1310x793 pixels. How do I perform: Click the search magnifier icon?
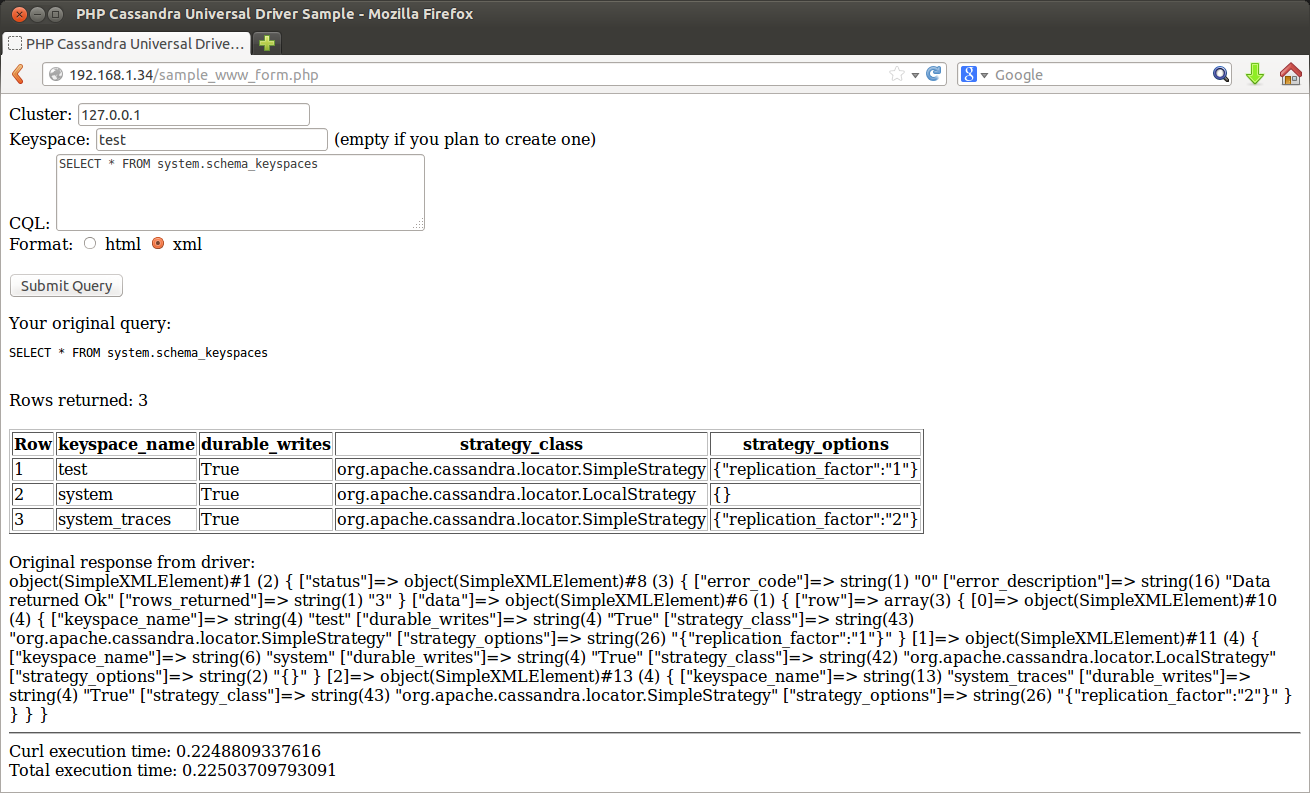(x=1221, y=74)
